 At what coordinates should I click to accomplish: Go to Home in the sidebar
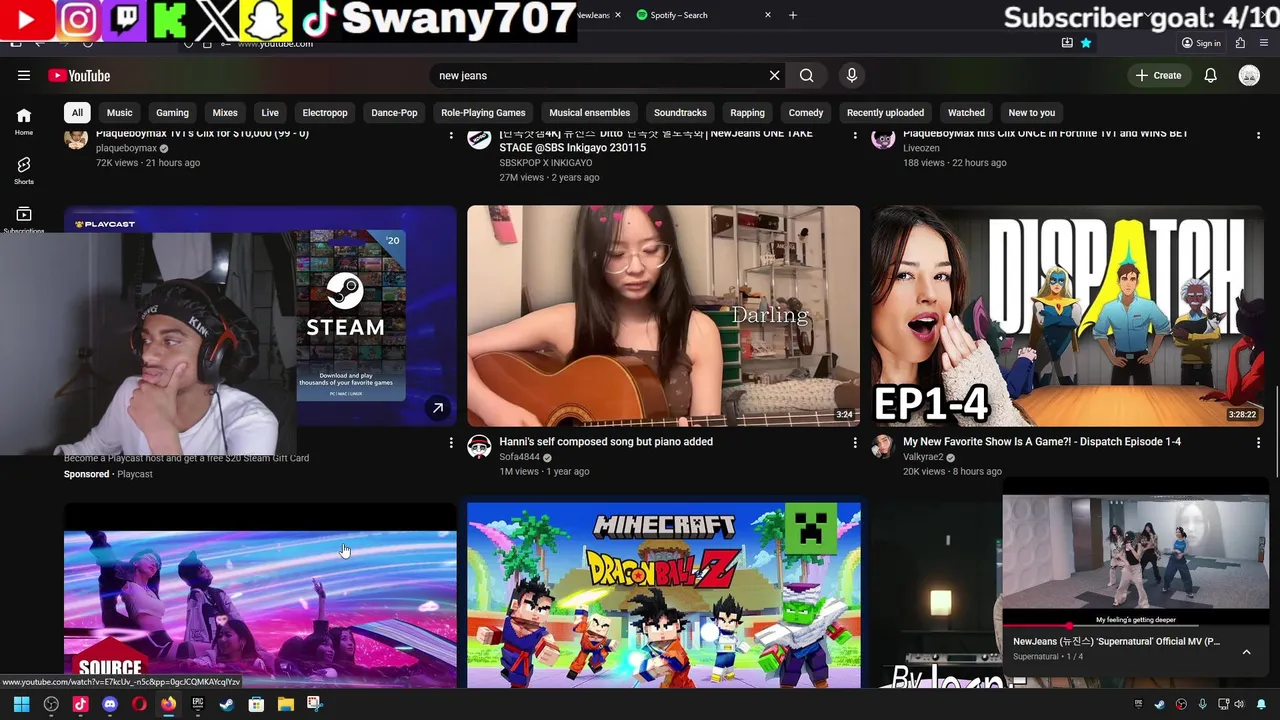tap(24, 121)
